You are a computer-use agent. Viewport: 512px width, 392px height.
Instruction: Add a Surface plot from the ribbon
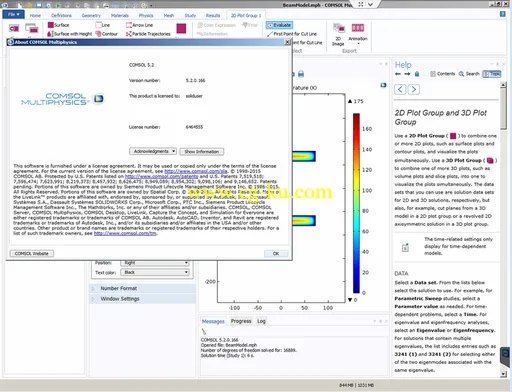(x=58, y=25)
